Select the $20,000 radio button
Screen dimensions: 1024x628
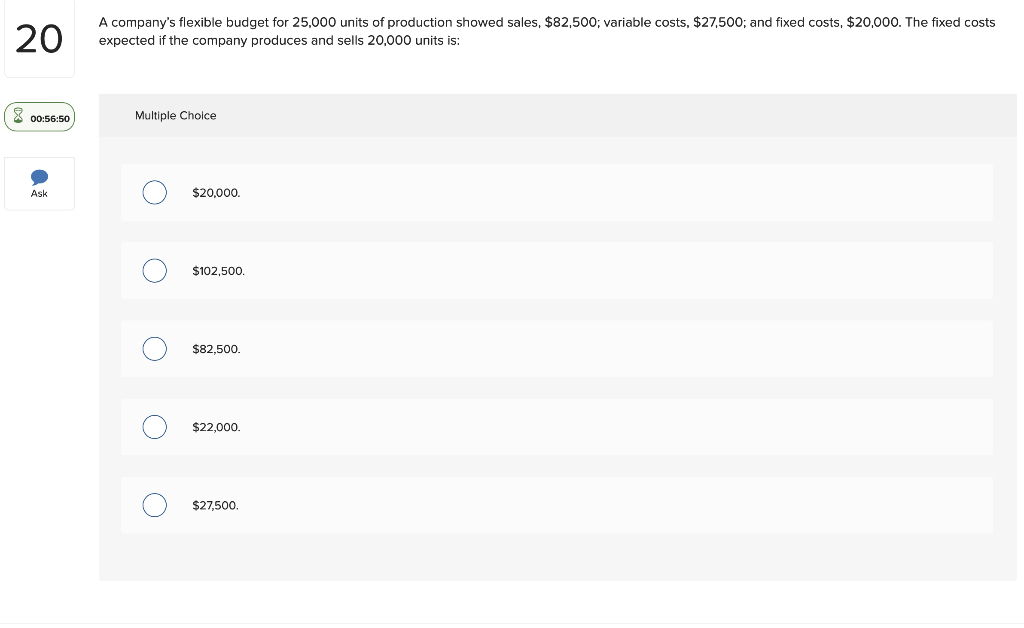(155, 193)
